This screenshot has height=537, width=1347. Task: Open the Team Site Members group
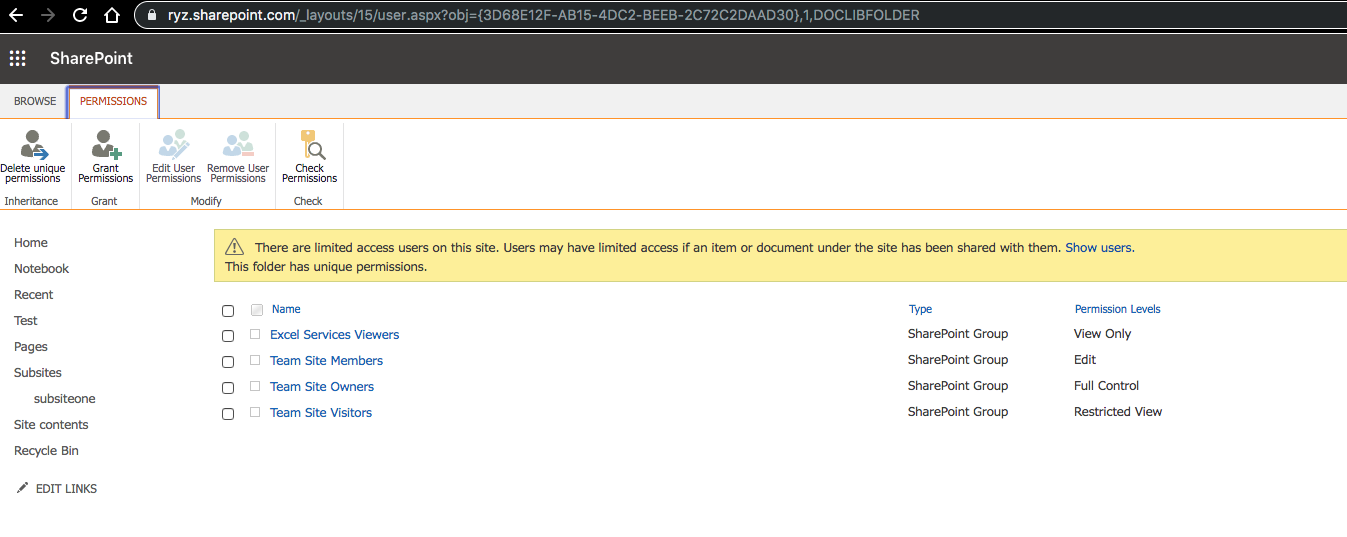coord(326,361)
